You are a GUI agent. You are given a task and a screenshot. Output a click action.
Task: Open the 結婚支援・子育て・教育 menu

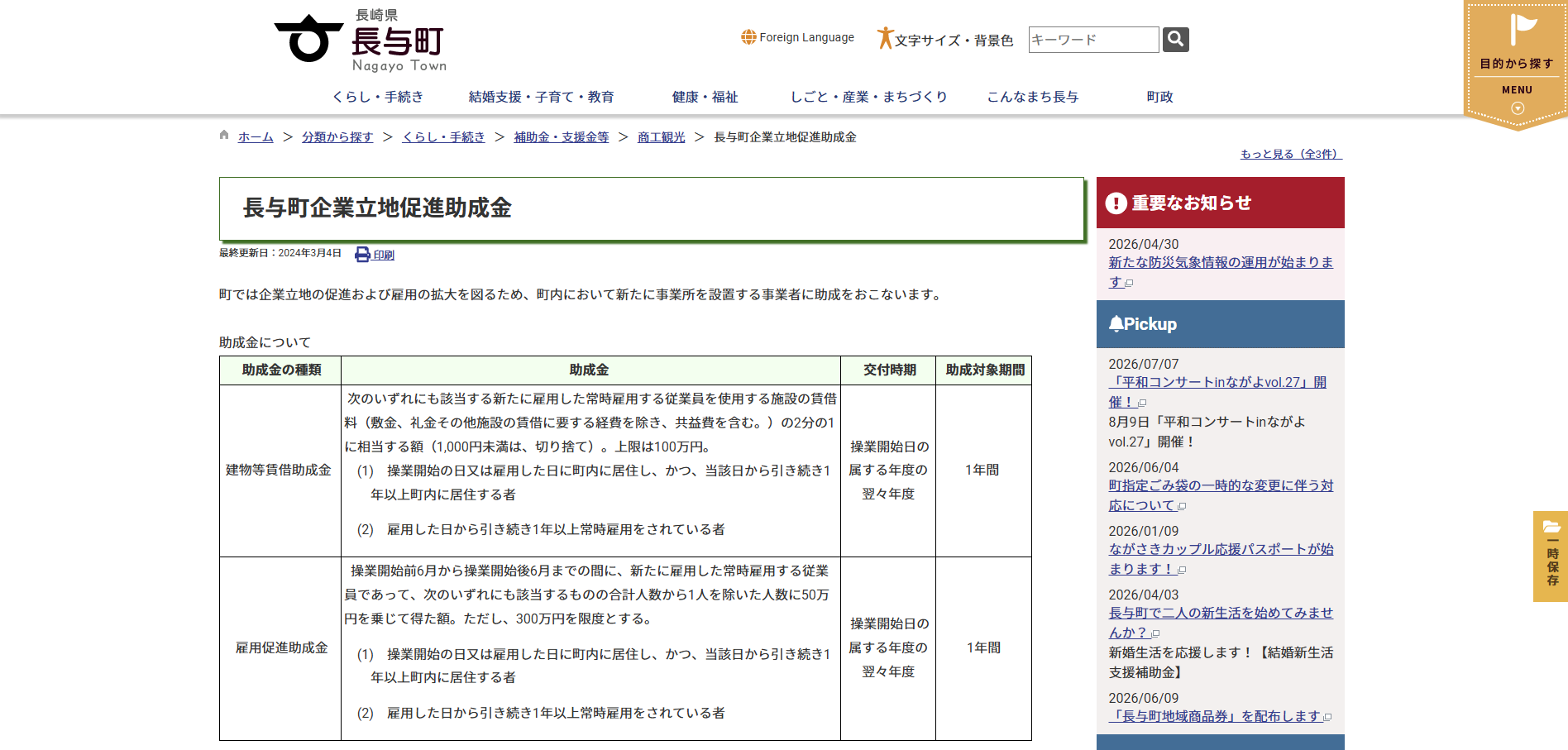[x=541, y=97]
